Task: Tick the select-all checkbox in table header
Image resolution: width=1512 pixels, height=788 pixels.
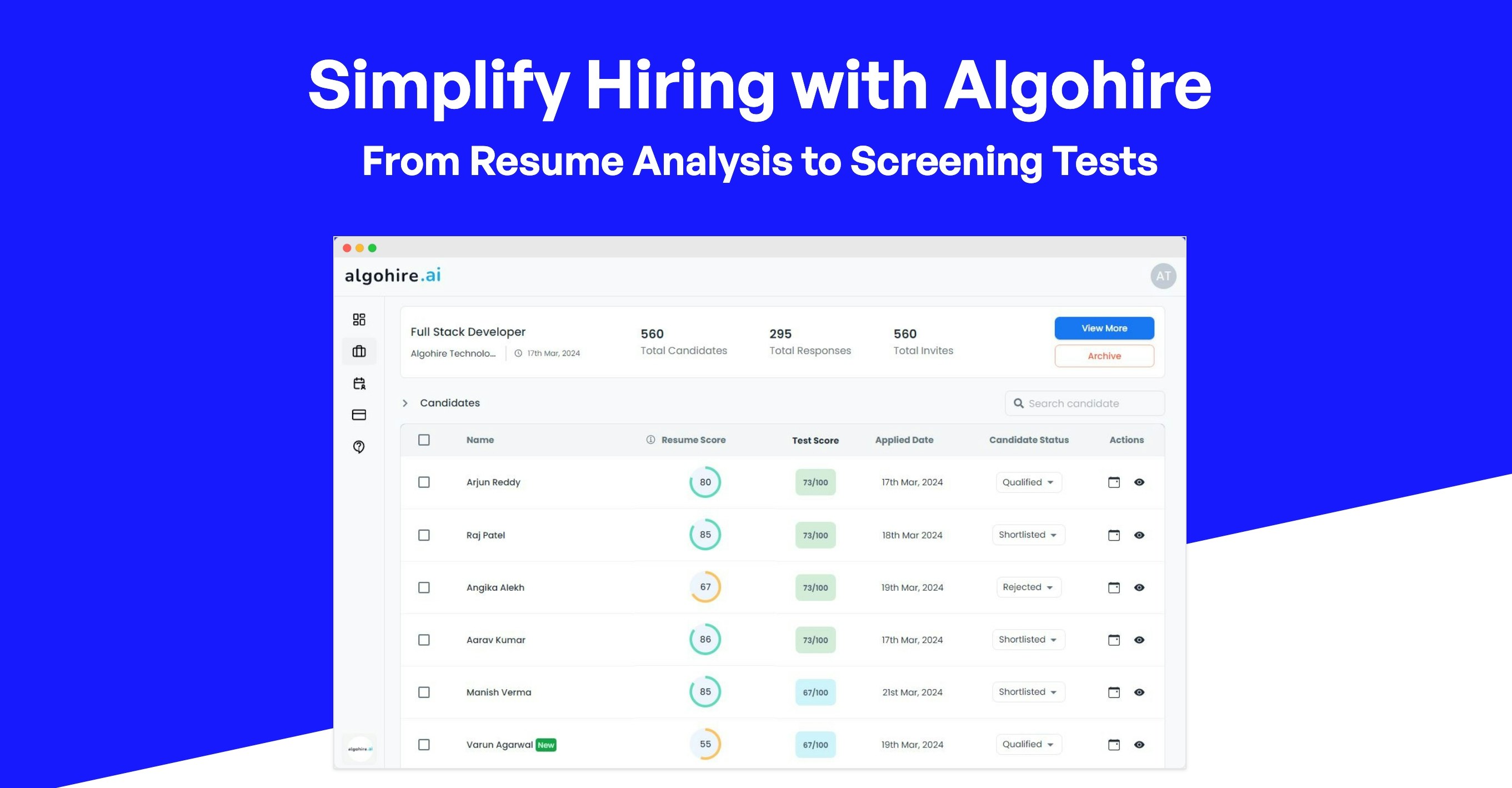Action: pyautogui.click(x=424, y=440)
